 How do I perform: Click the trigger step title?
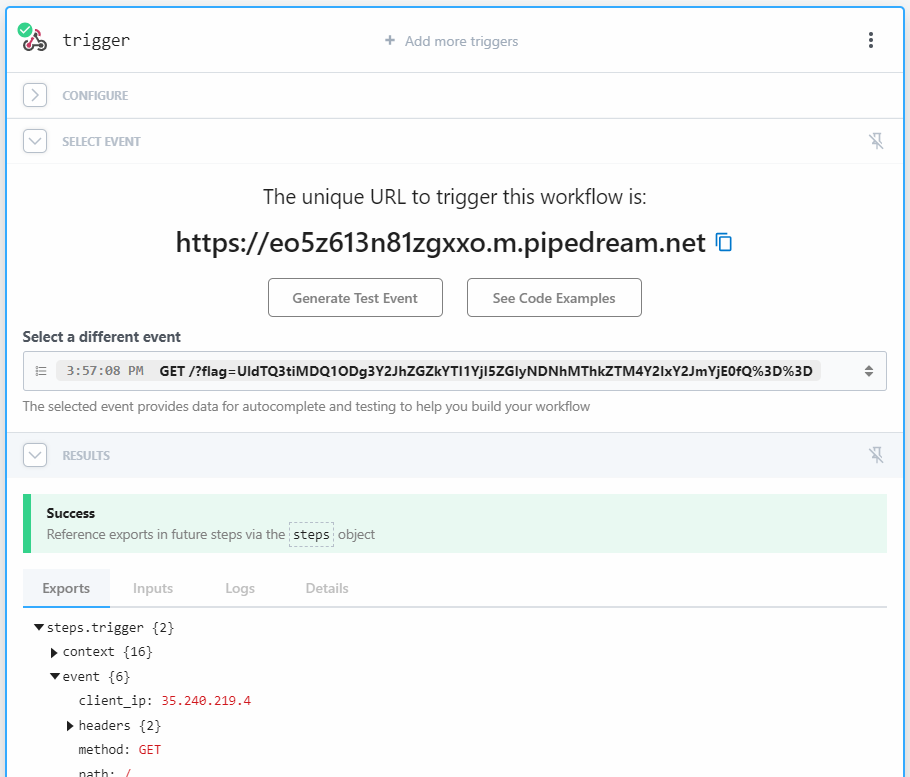96,40
